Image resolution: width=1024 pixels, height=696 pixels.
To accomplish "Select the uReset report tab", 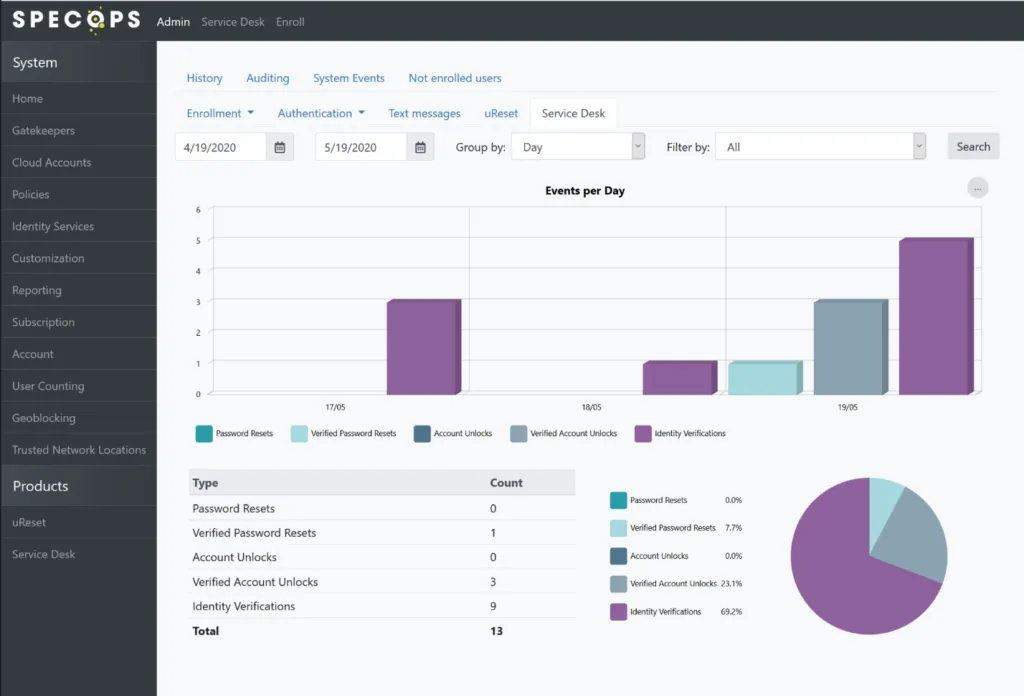I will (x=501, y=113).
